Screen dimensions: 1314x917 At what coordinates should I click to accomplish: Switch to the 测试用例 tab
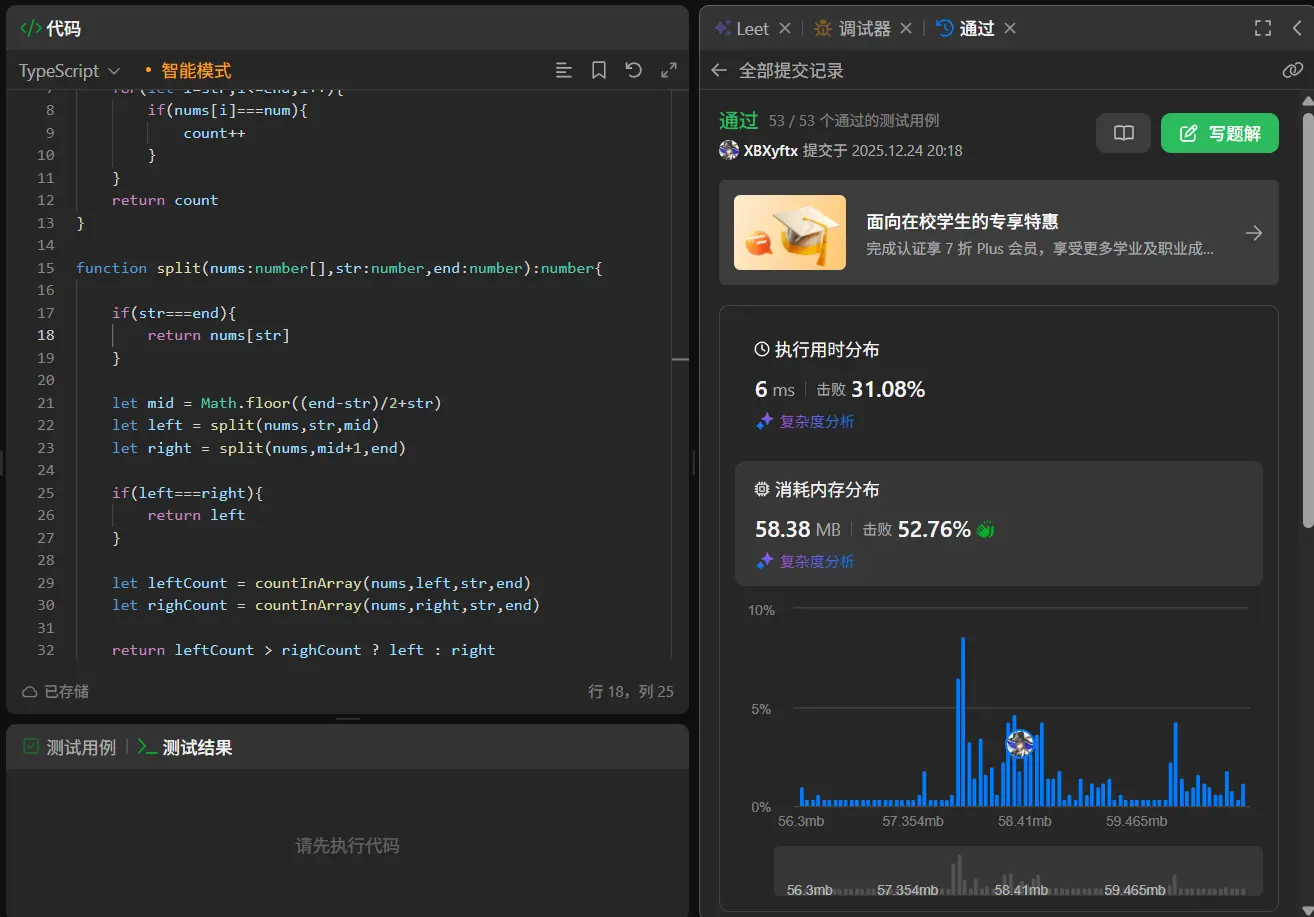(70, 747)
